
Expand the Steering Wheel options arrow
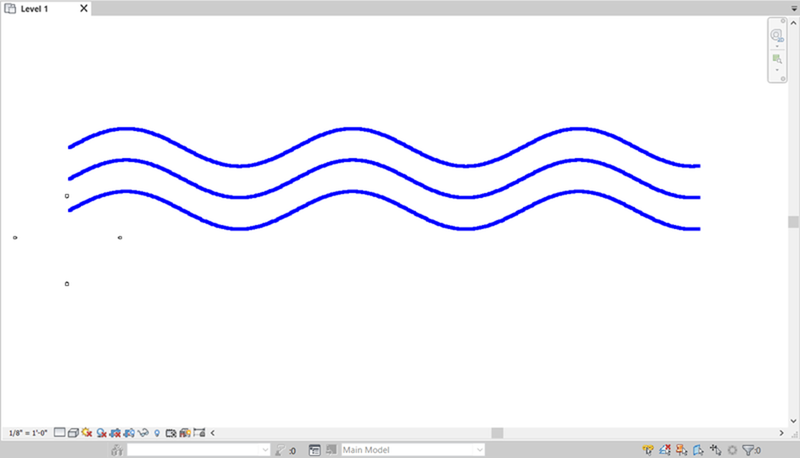coord(777,46)
